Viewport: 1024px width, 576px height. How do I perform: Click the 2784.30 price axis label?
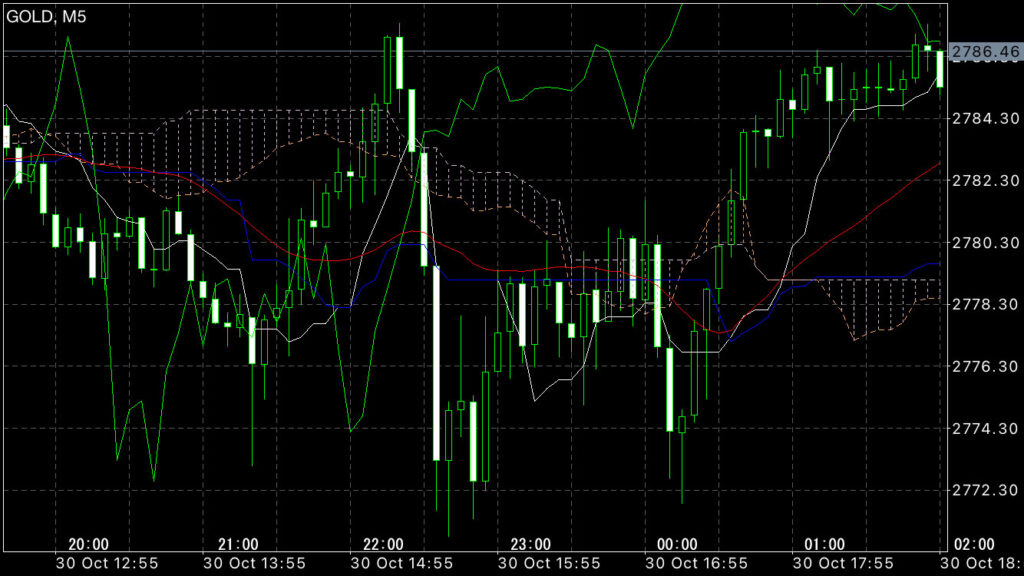[x=984, y=119]
